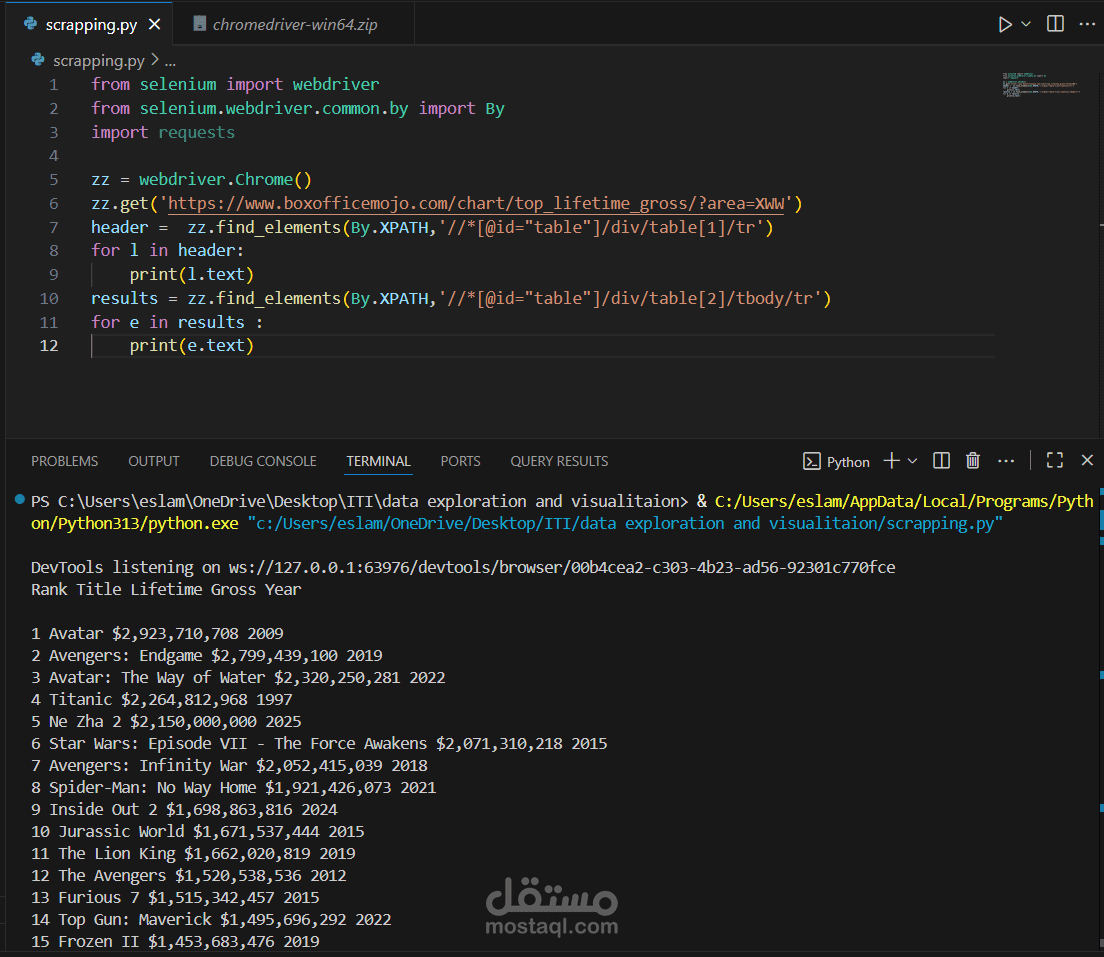Create a new terminal with plus icon

[x=891, y=461]
